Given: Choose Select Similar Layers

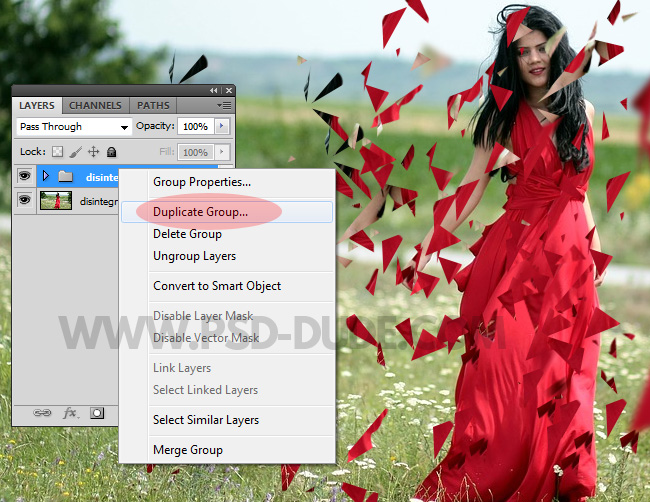Looking at the screenshot, I should [x=227, y=420].
